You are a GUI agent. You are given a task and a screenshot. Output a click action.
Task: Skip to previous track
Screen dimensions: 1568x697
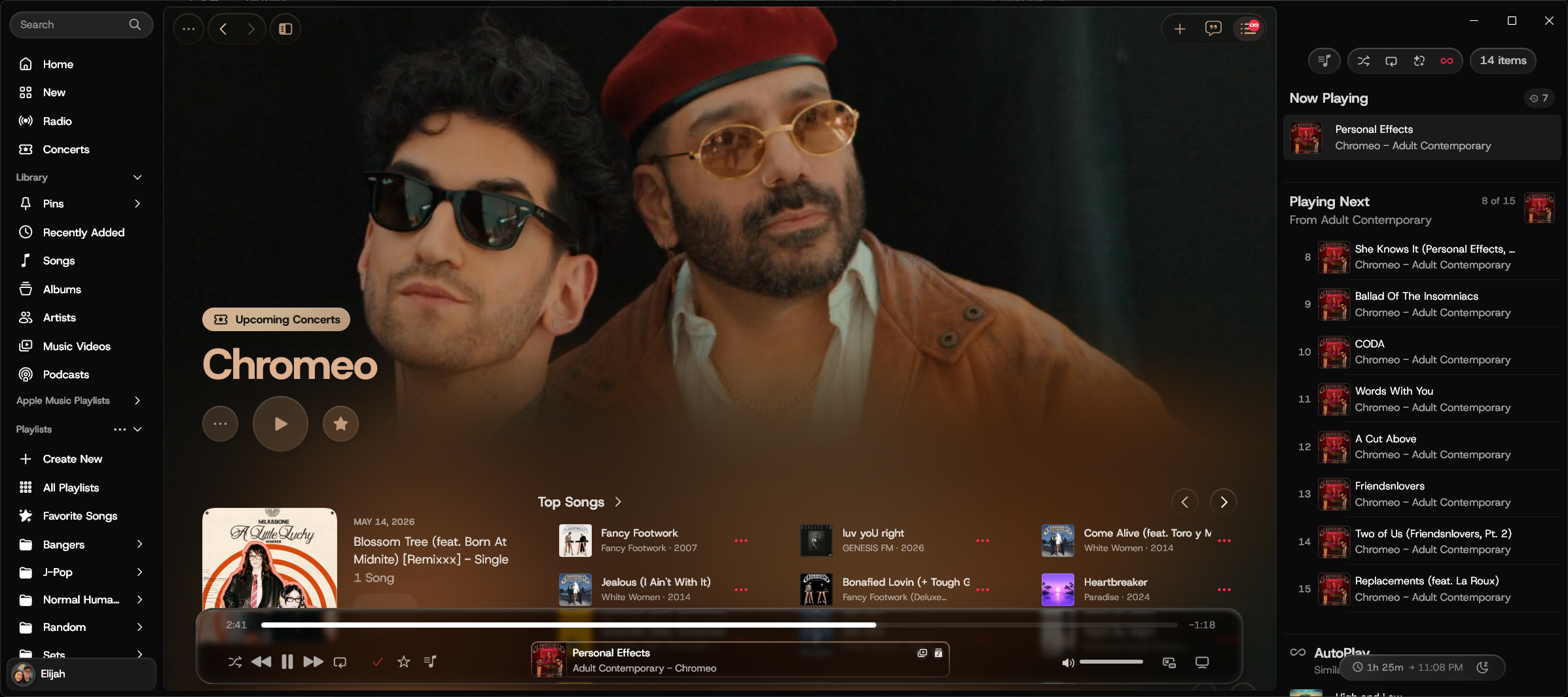(261, 662)
